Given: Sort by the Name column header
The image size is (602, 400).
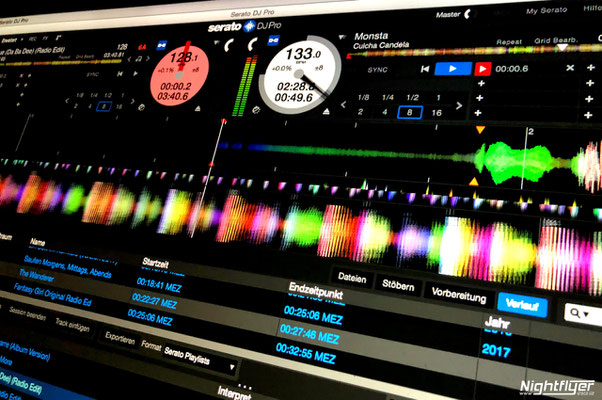Looking at the screenshot, I should click(38, 242).
